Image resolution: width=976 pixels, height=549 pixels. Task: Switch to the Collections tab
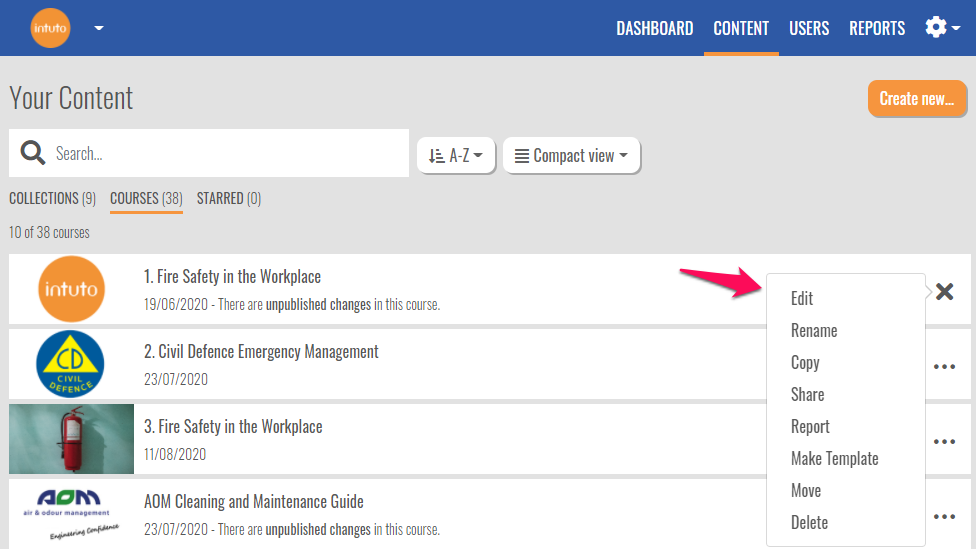(52, 198)
